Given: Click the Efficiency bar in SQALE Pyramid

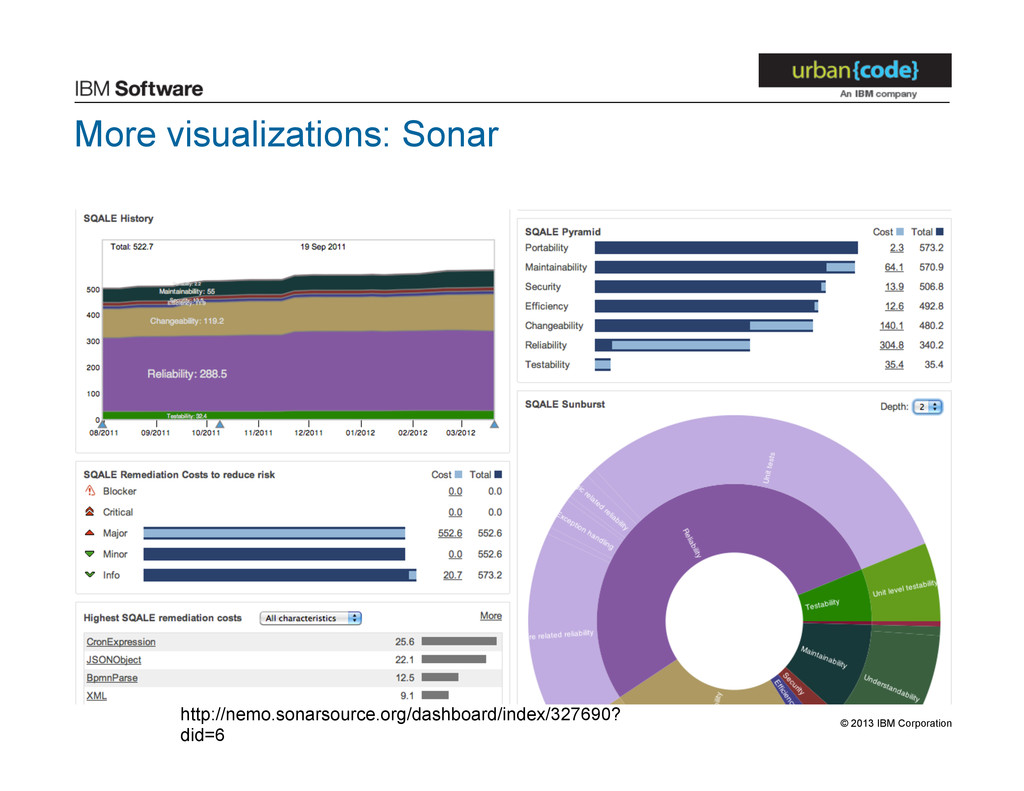Looking at the screenshot, I should (x=707, y=306).
